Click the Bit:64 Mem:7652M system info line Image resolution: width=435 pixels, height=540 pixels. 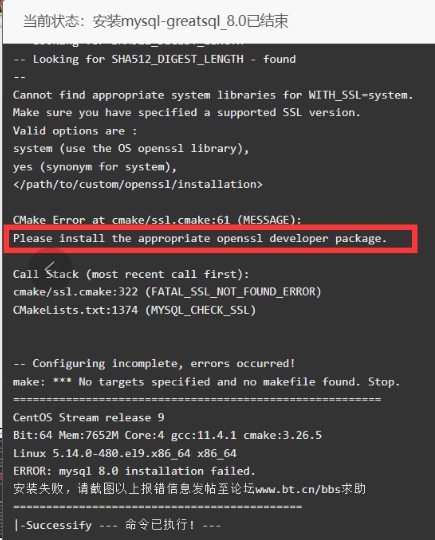167,435
